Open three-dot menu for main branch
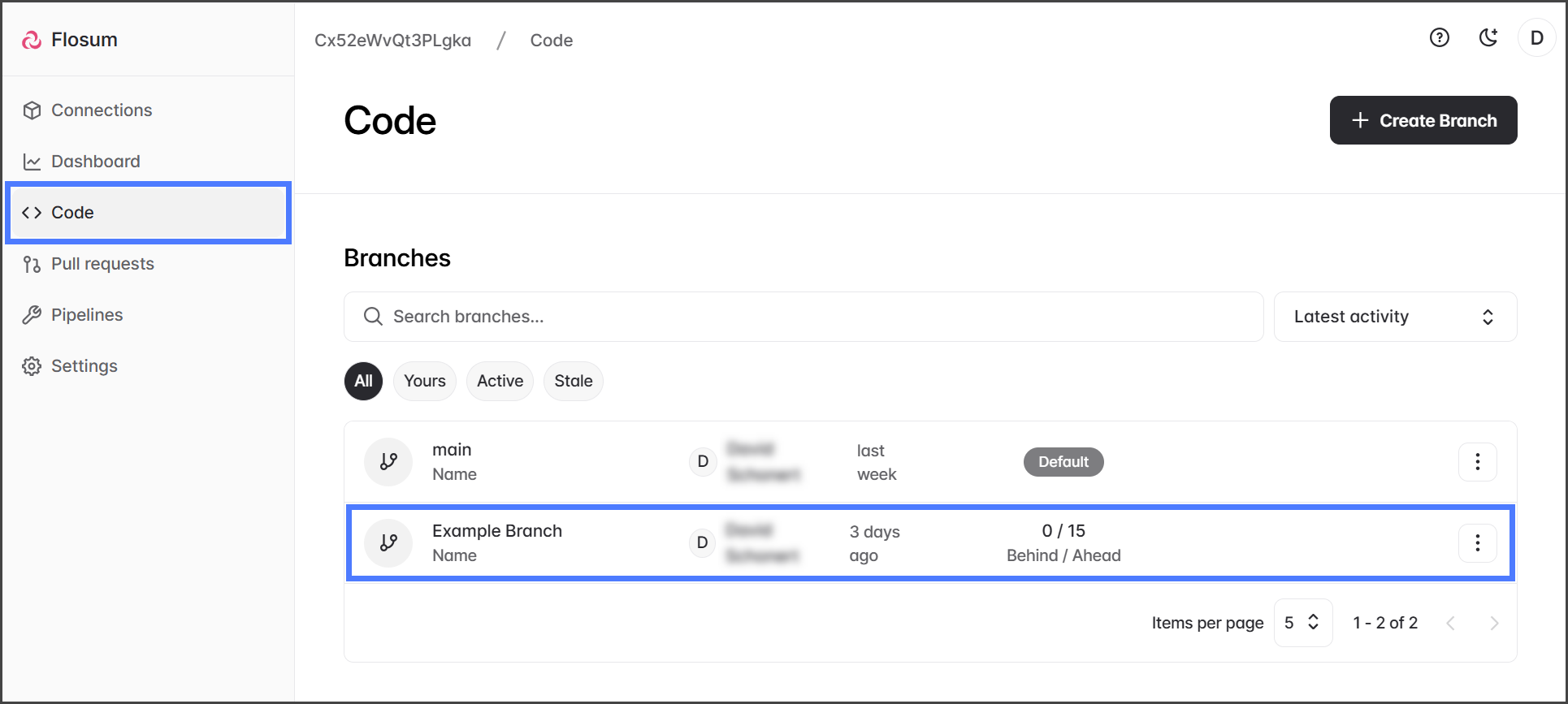The width and height of the screenshot is (1568, 704). pyautogui.click(x=1477, y=462)
